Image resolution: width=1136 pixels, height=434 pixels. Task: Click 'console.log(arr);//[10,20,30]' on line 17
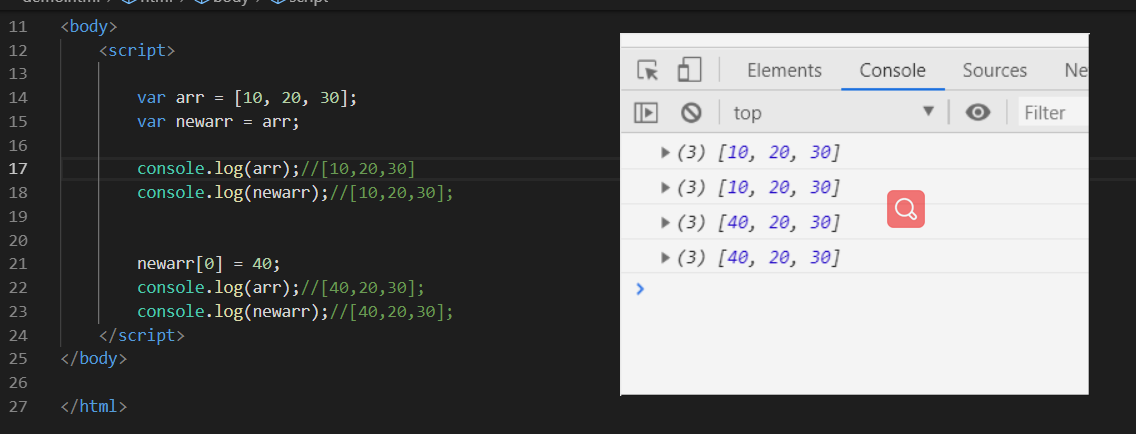click(276, 169)
